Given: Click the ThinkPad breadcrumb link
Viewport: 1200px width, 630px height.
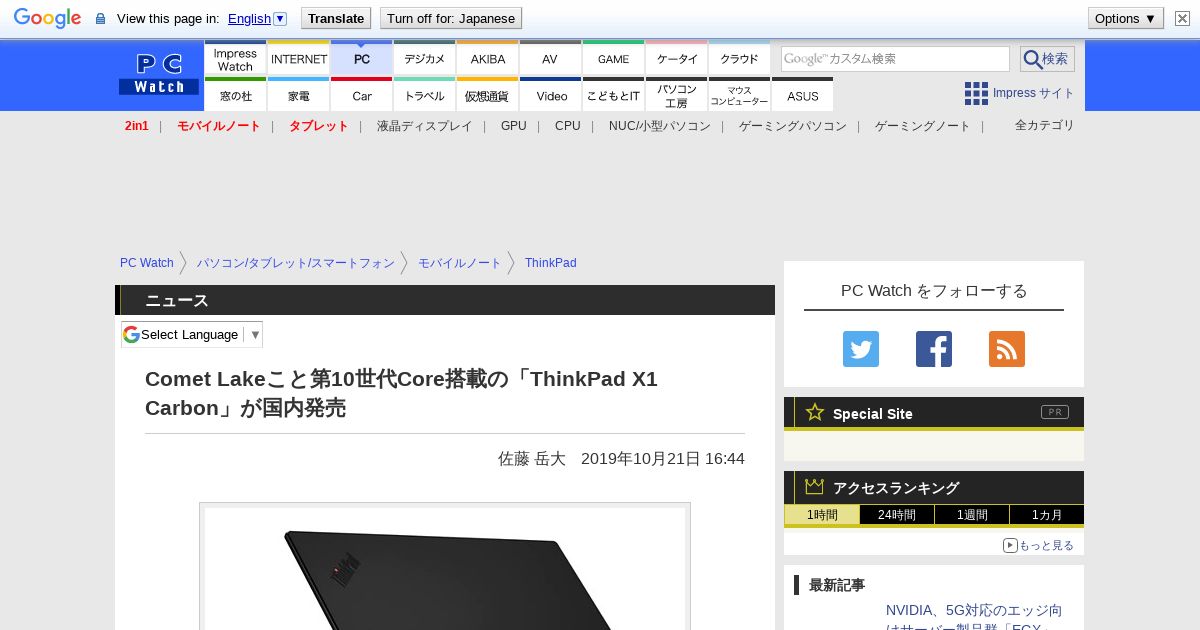Looking at the screenshot, I should pos(551,263).
